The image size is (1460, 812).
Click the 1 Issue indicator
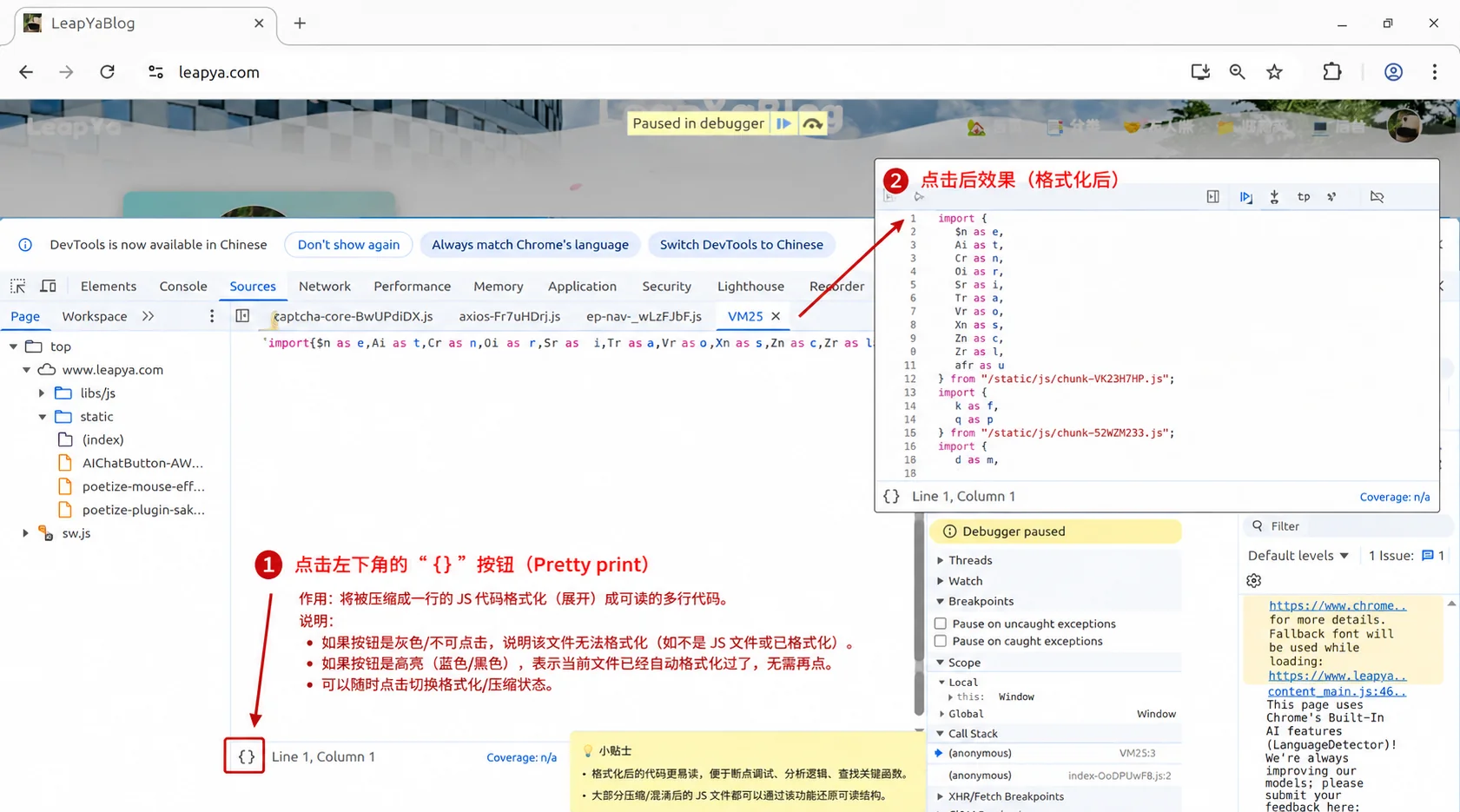tap(1406, 556)
